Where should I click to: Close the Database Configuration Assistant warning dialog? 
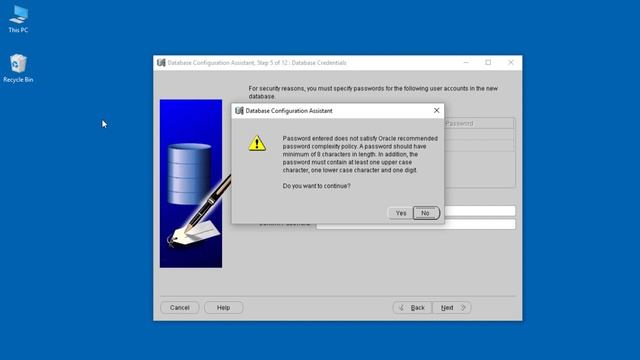(x=436, y=111)
